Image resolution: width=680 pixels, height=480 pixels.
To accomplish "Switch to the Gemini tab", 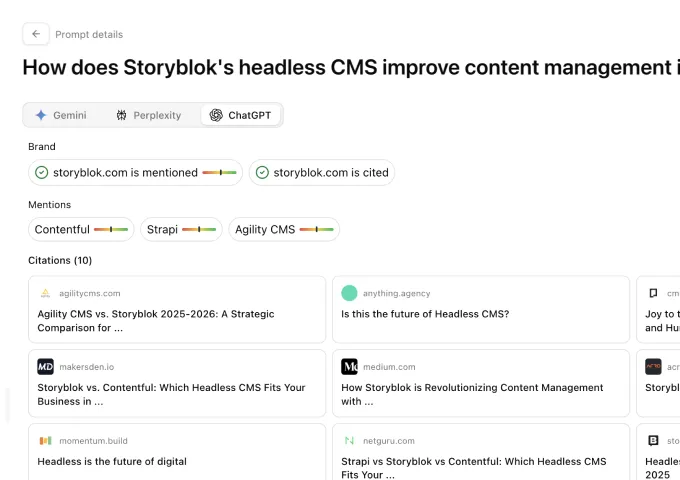I will [61, 115].
